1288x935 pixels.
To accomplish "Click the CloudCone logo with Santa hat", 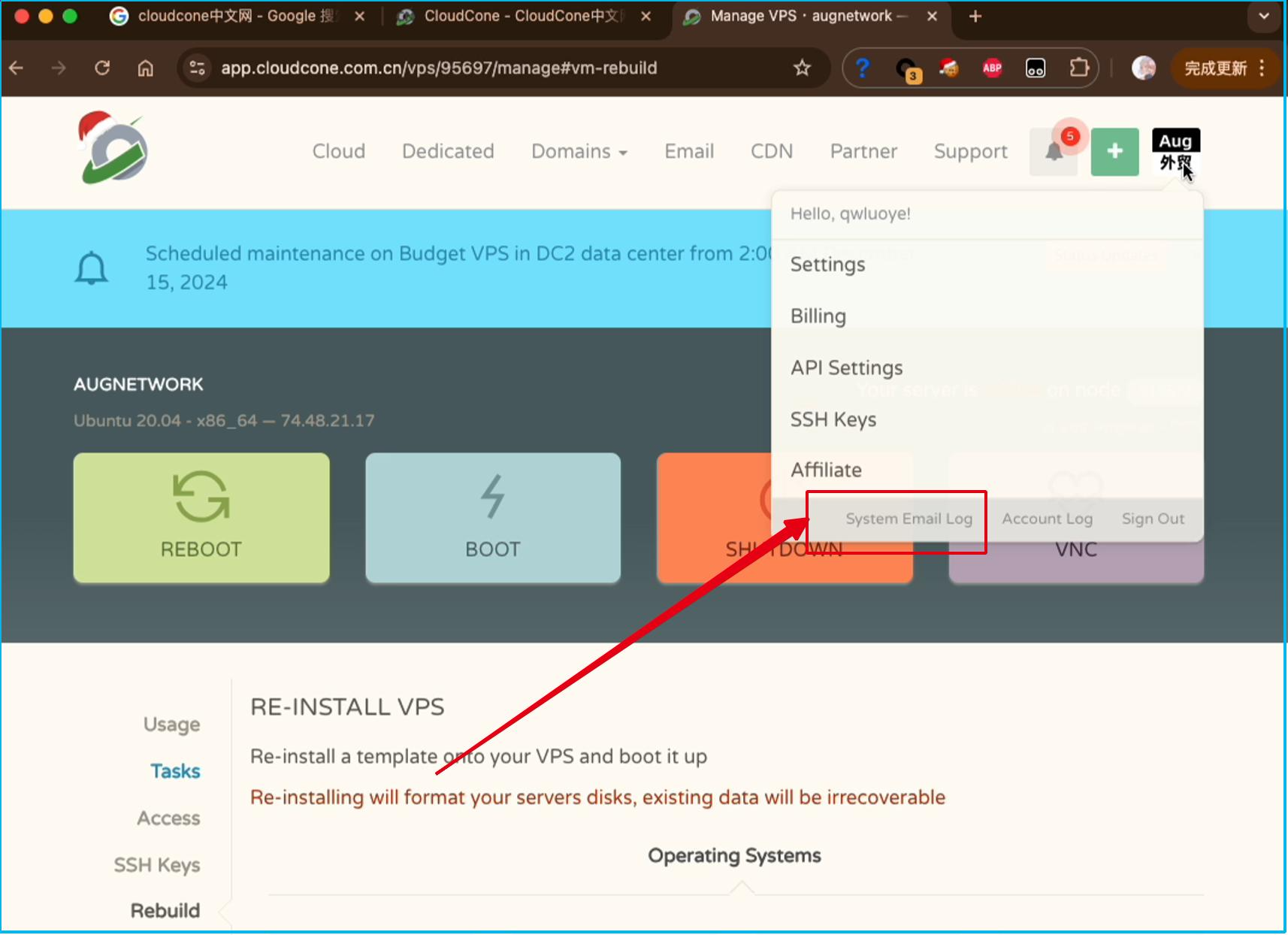I will click(x=113, y=148).
